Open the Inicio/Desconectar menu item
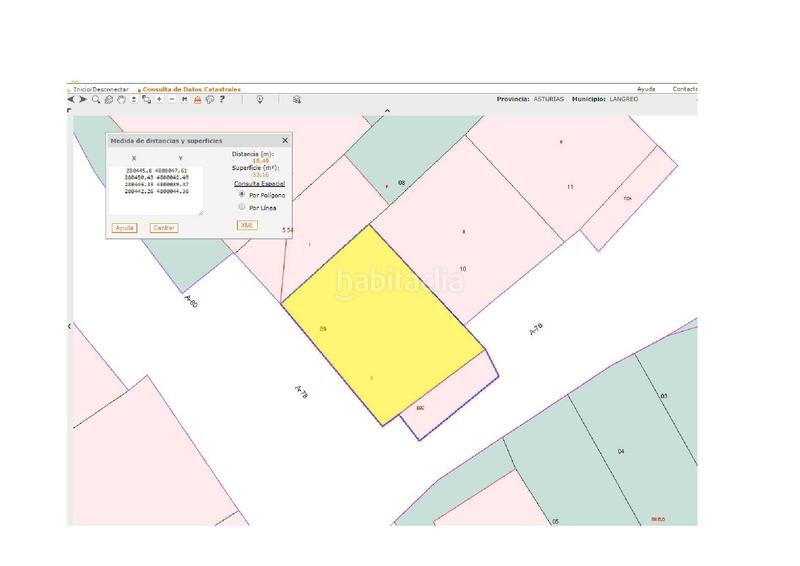 pyautogui.click(x=100, y=89)
